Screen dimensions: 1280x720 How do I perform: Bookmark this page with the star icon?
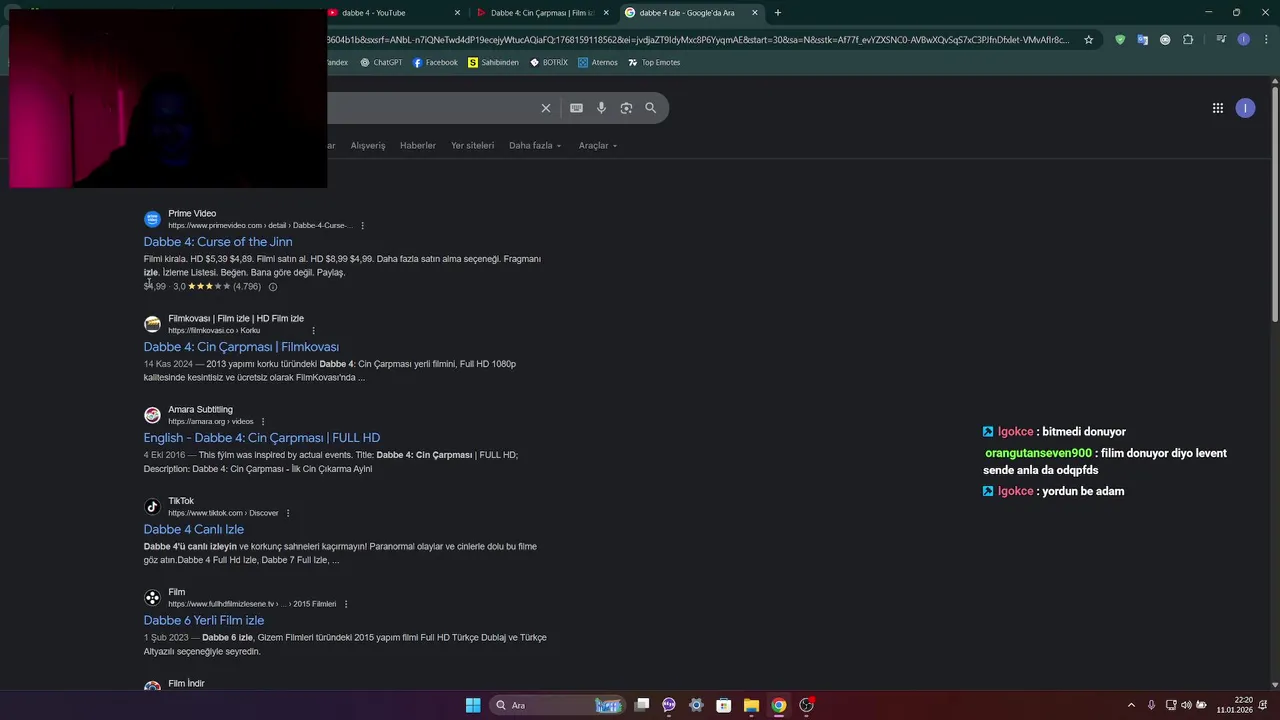coord(1089,40)
